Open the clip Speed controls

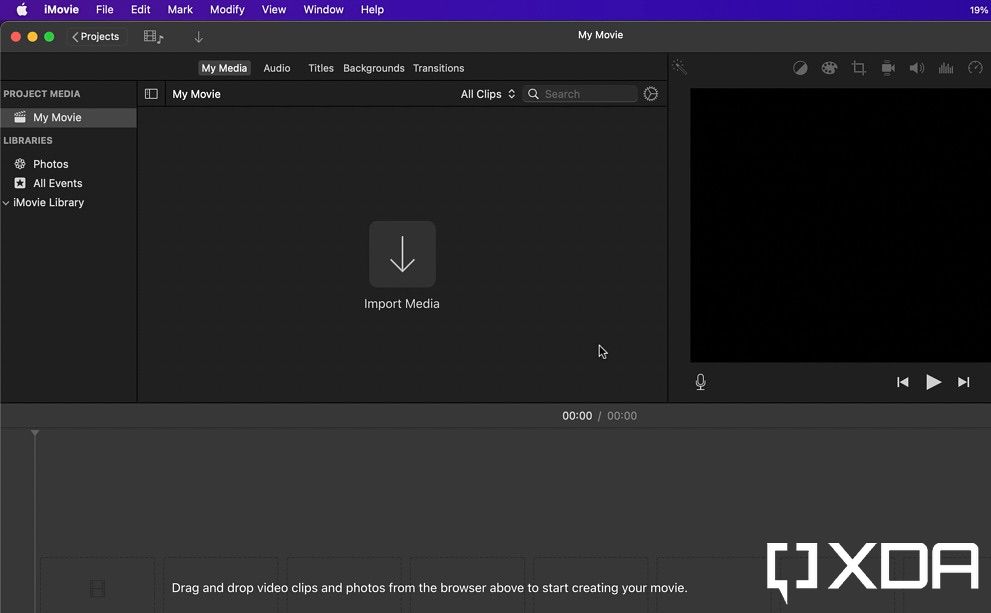click(974, 67)
